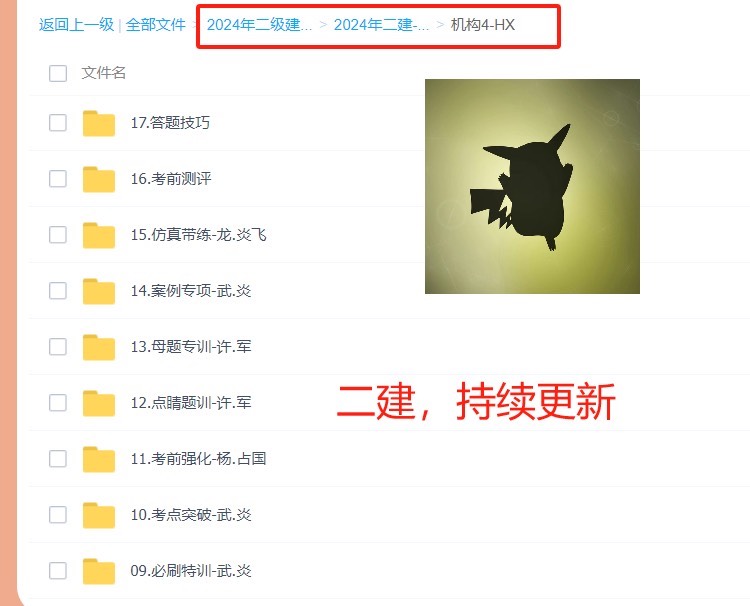Image resolution: width=750 pixels, height=606 pixels.
Task: Click folder icon for 13.母题专训-许.军
Action: pos(99,347)
